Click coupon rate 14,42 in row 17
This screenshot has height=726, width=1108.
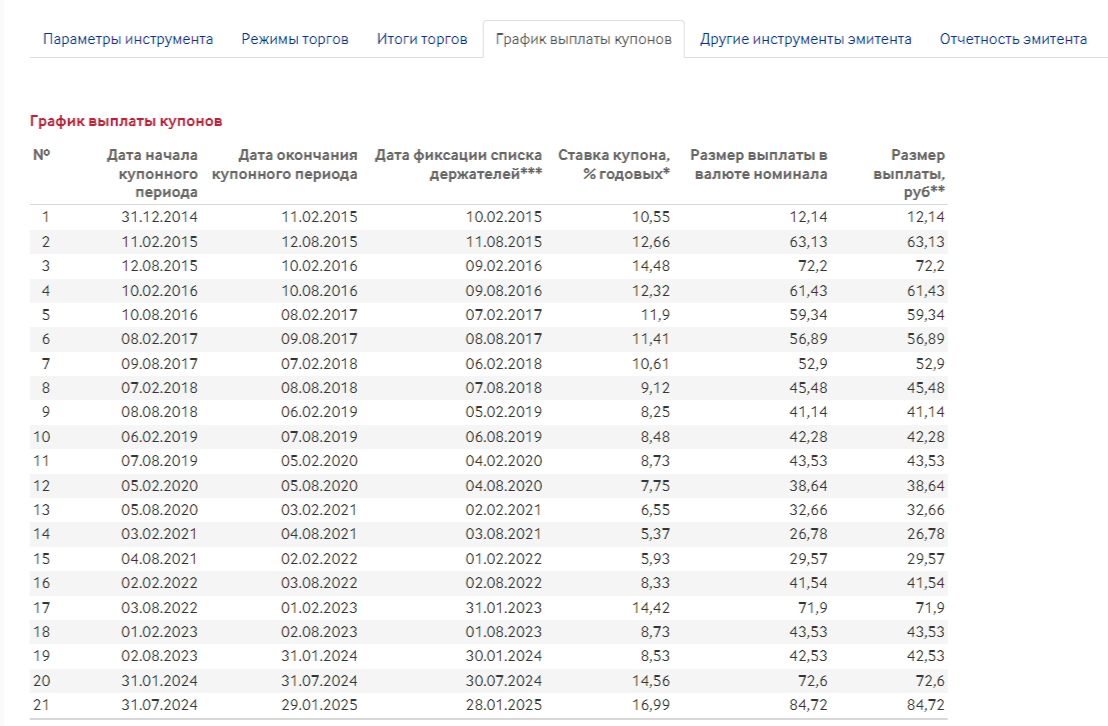pyautogui.click(x=651, y=607)
